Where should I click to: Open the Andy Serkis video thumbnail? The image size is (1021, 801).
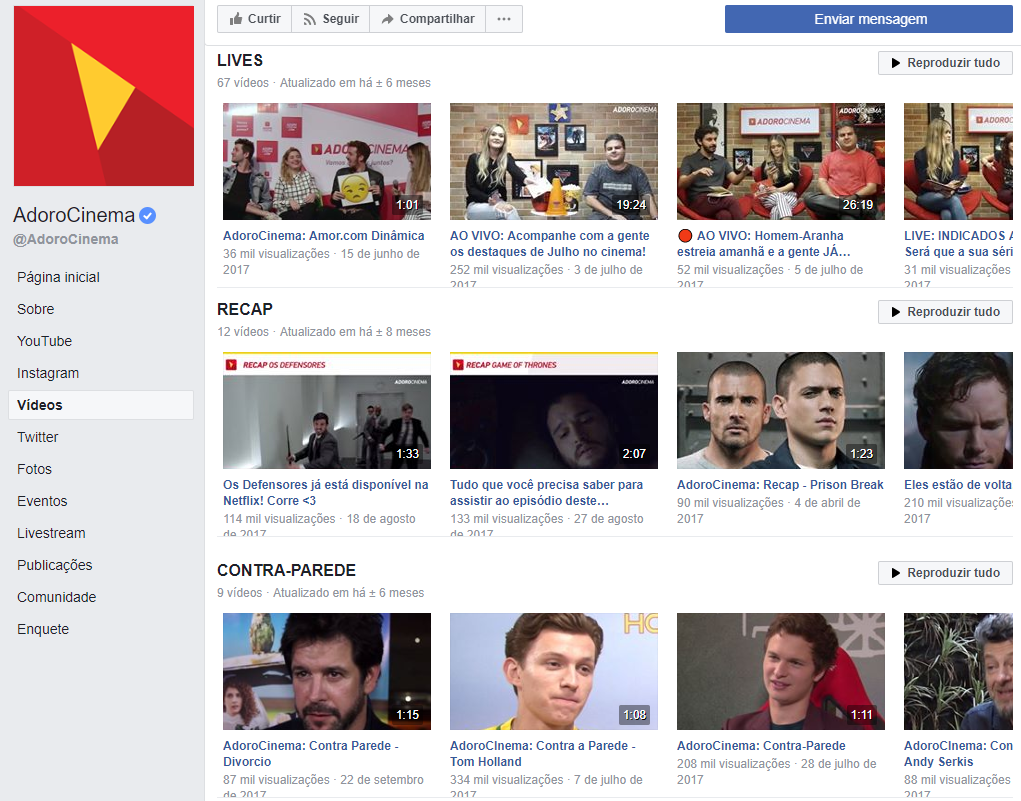click(x=958, y=671)
